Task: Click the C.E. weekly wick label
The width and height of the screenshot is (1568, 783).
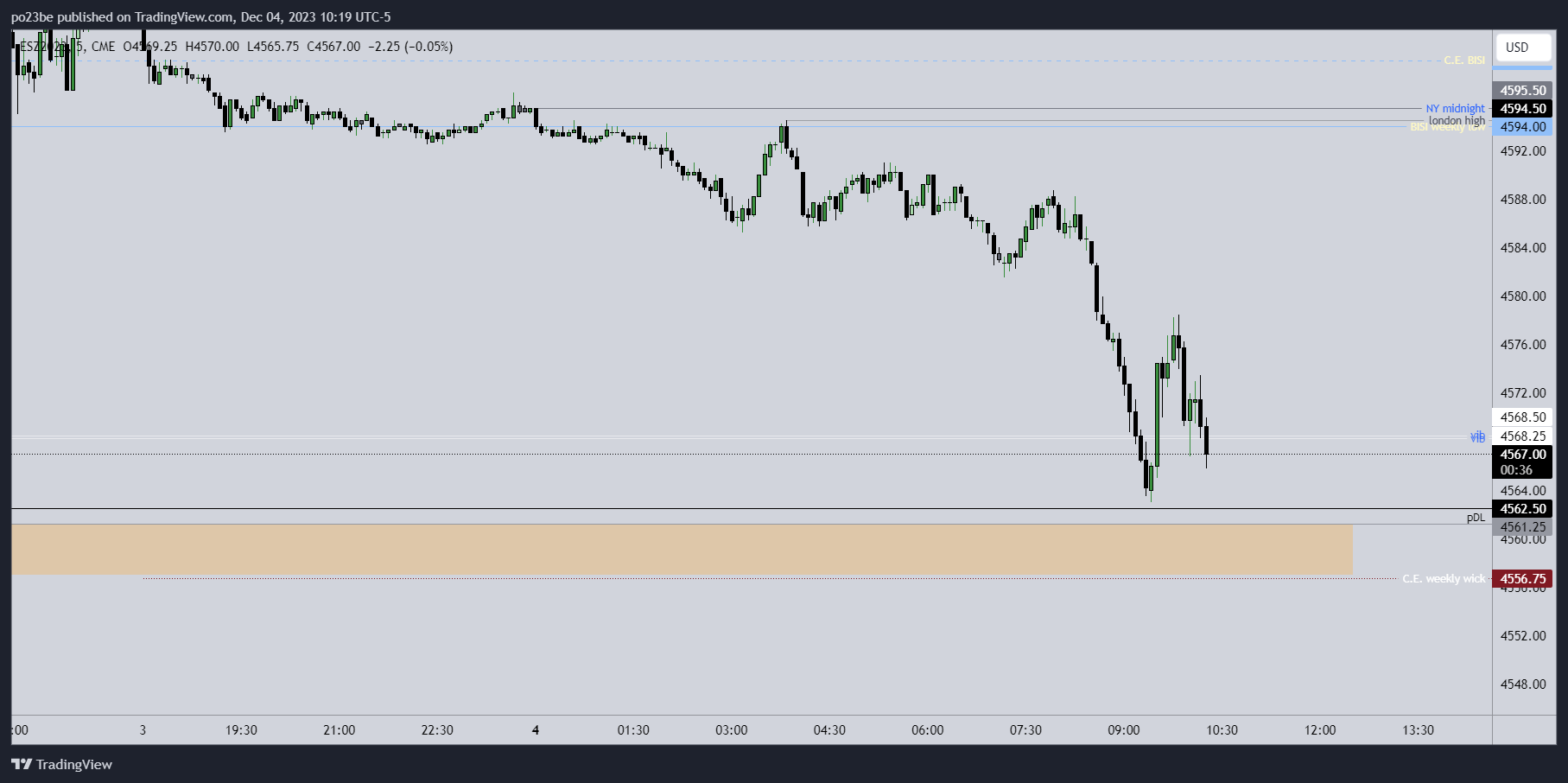Action: [1444, 579]
